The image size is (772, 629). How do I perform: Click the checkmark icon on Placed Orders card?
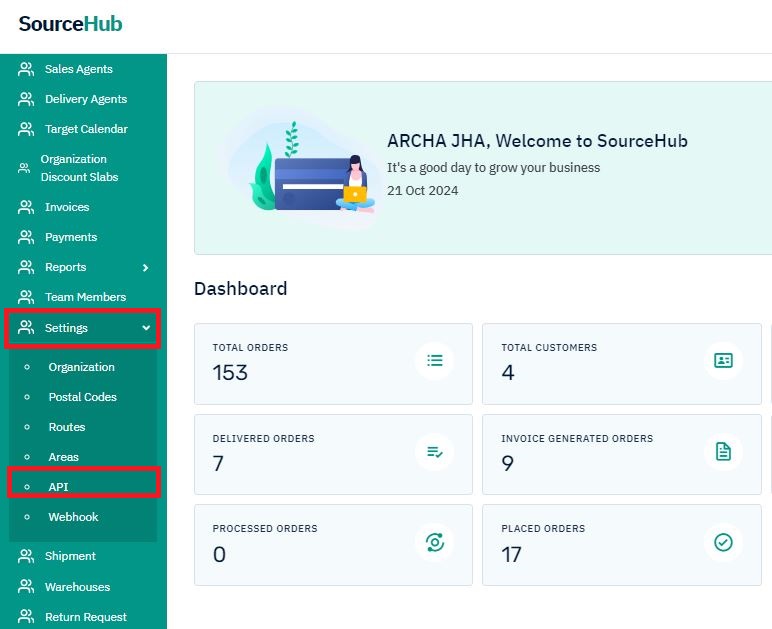(x=723, y=542)
